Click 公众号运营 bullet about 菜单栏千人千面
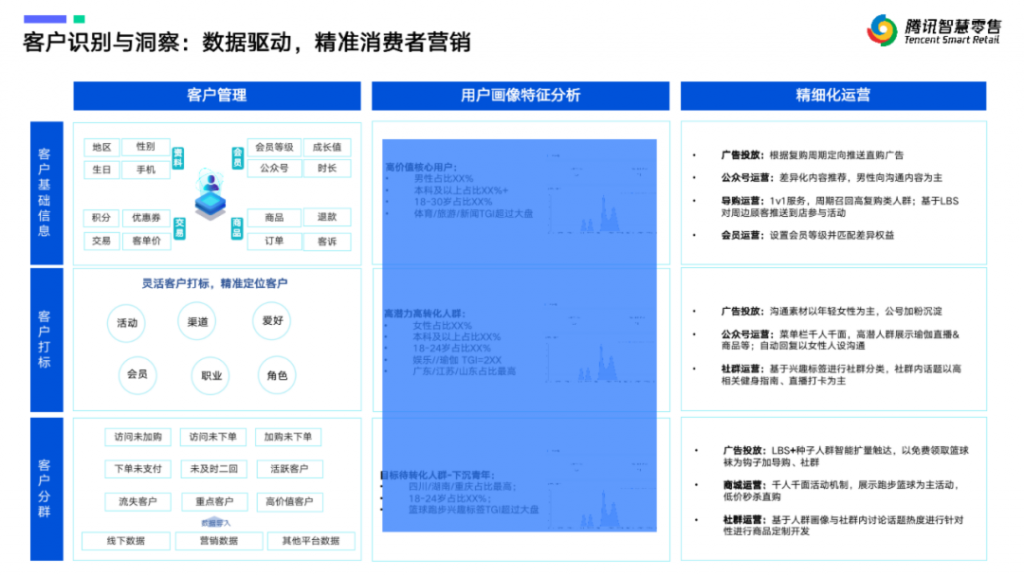This screenshot has height=576, width=1024. click(x=840, y=340)
